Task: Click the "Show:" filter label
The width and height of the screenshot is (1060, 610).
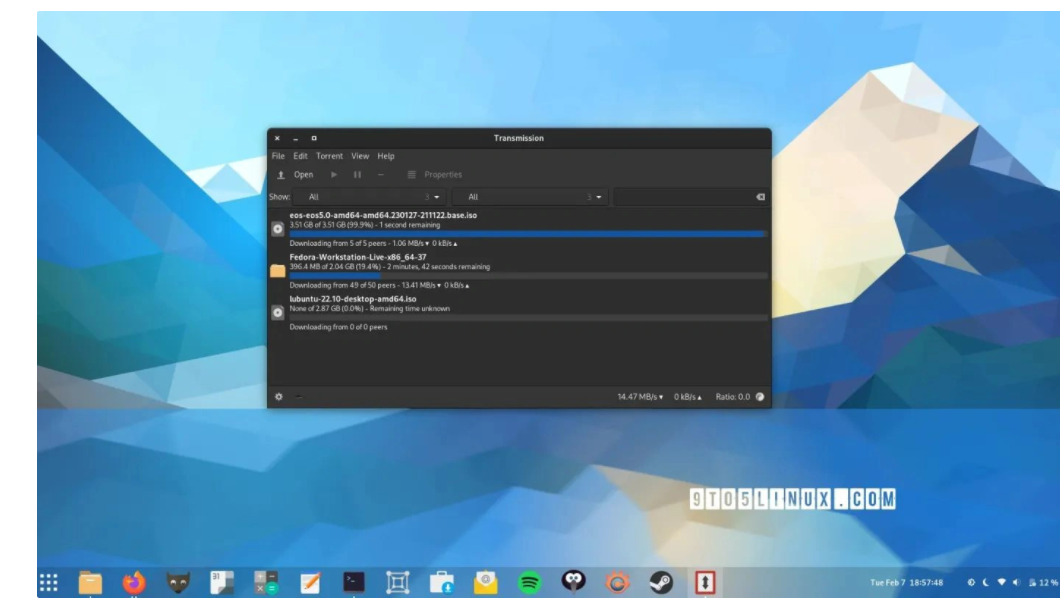Action: 279,197
